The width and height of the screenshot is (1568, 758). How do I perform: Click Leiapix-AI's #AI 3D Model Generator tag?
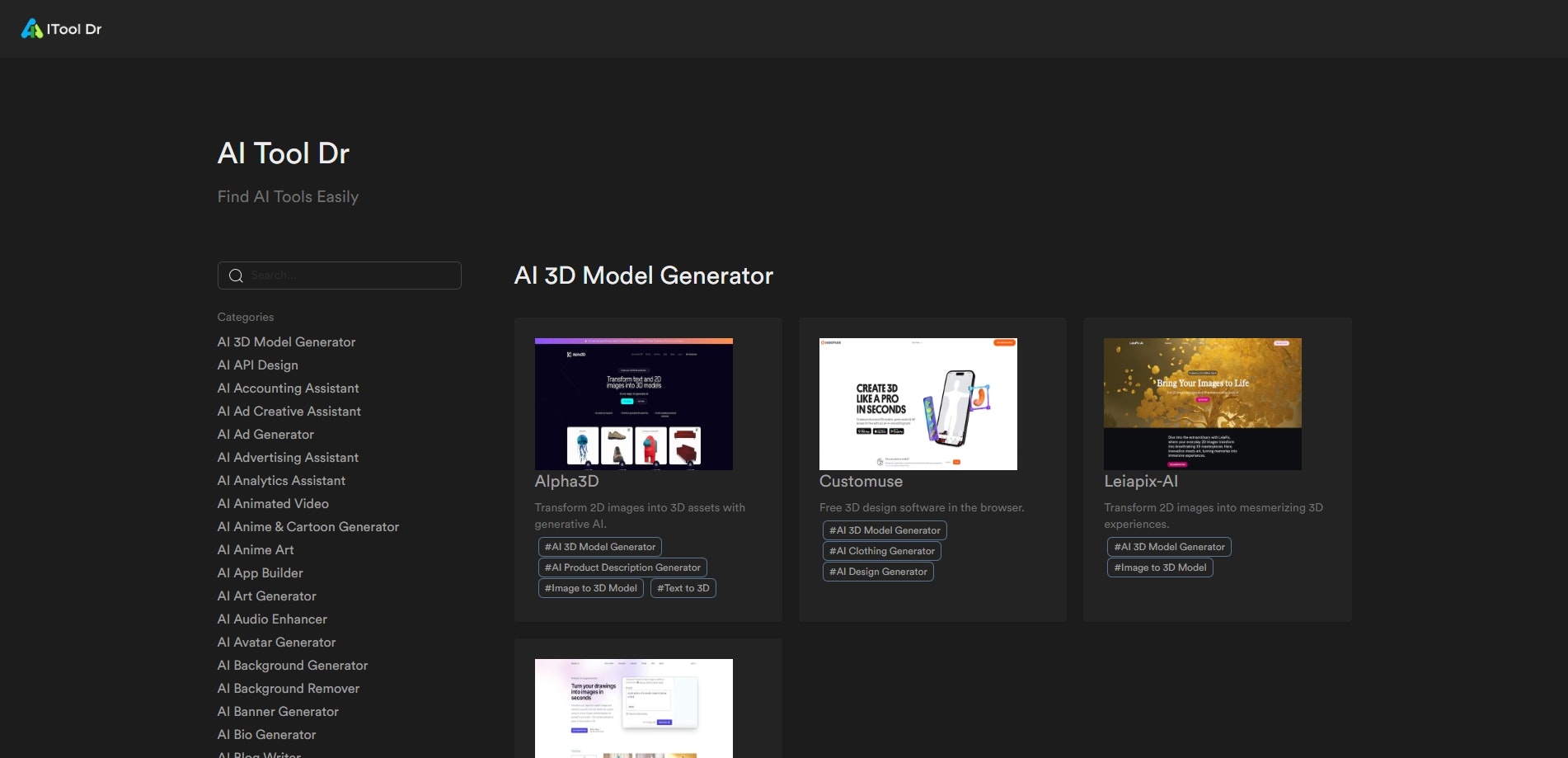[x=1169, y=547]
